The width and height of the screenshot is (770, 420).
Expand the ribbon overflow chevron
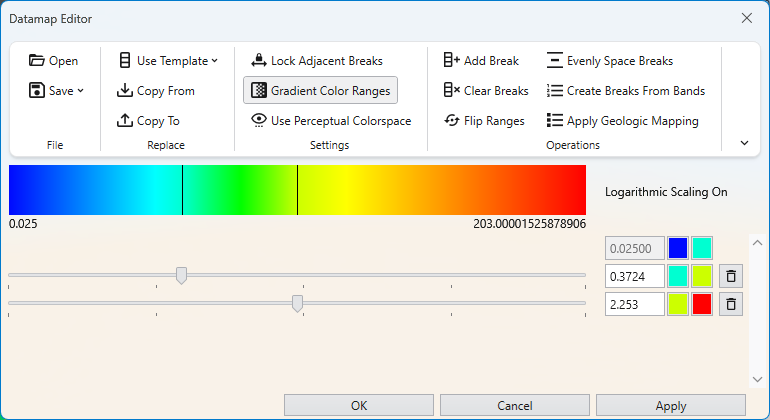[744, 143]
